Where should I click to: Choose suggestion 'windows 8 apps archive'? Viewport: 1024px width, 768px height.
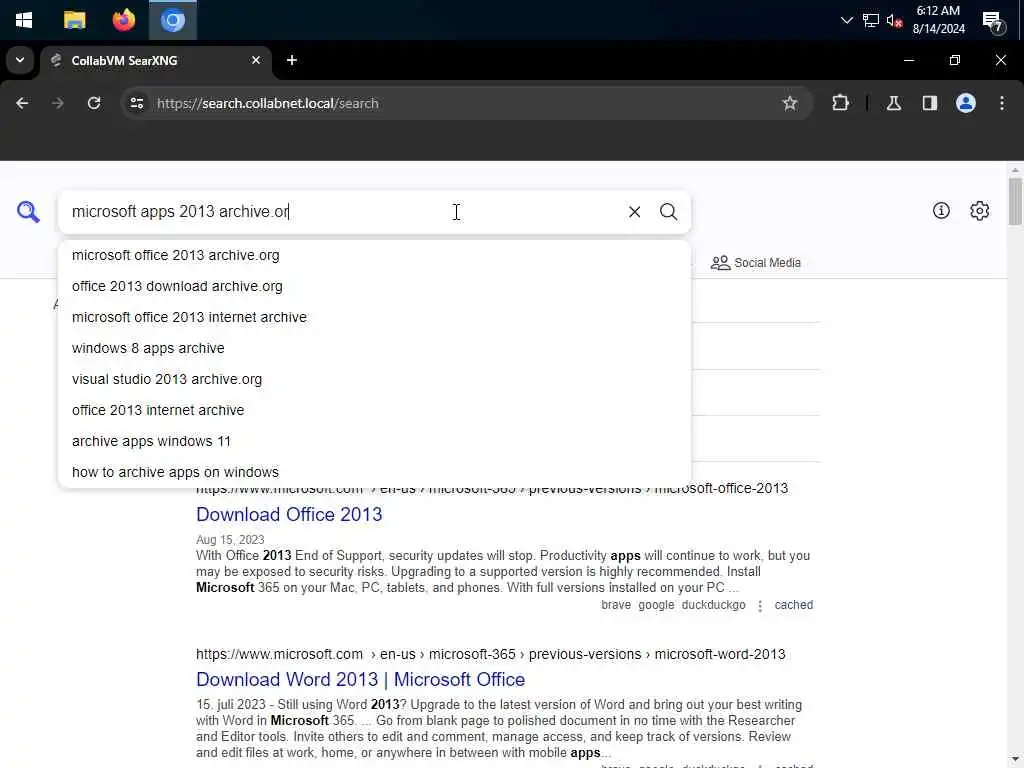pos(374,348)
